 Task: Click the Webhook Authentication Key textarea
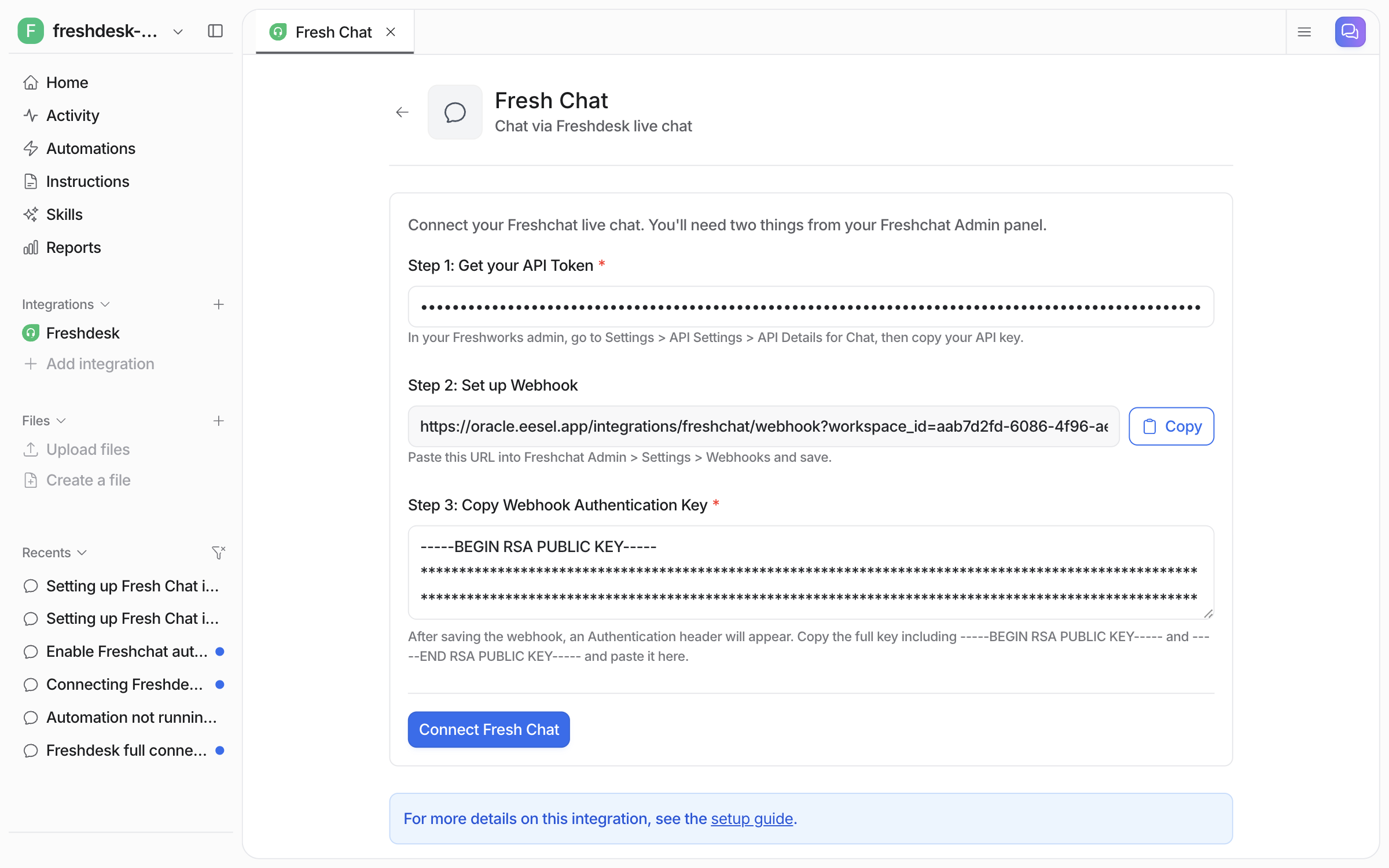(811, 572)
